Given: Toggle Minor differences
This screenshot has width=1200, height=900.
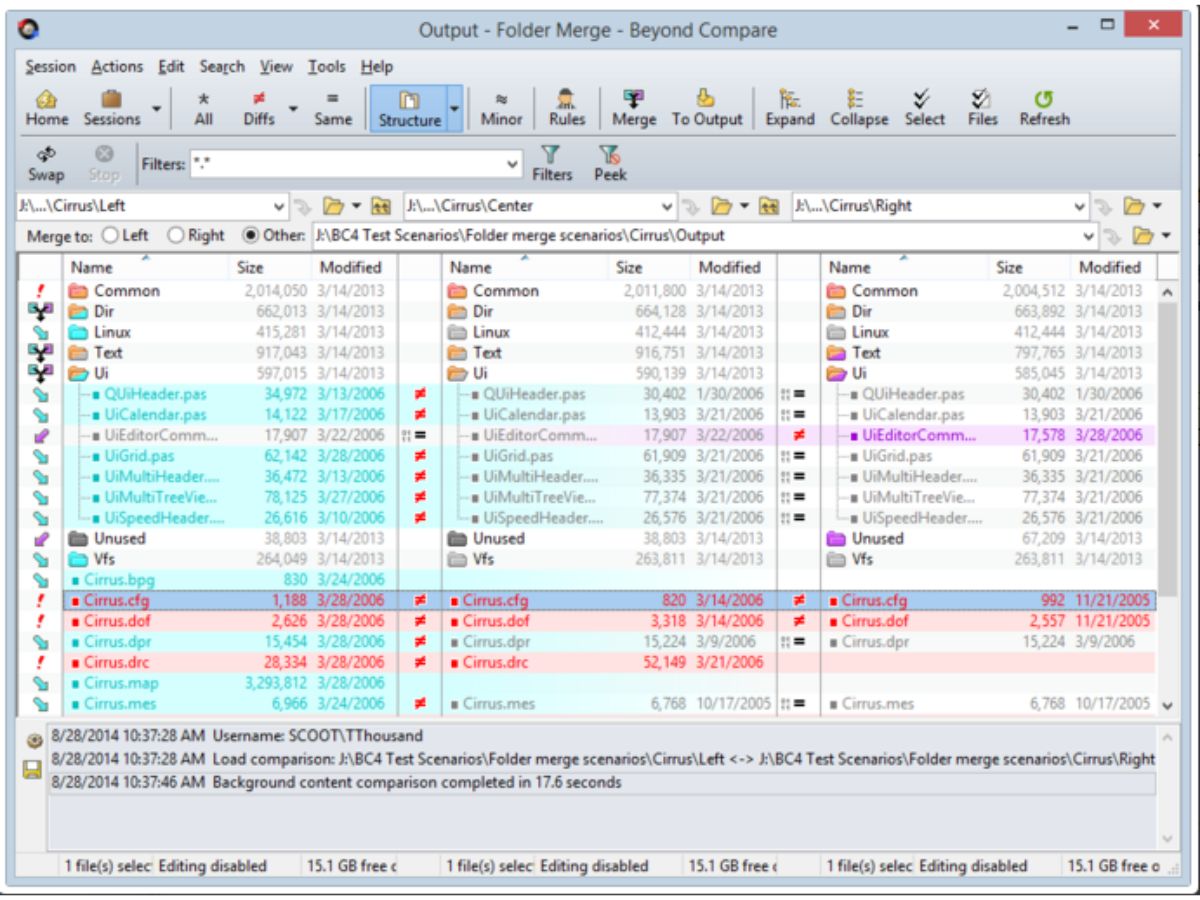Looking at the screenshot, I should [x=502, y=108].
